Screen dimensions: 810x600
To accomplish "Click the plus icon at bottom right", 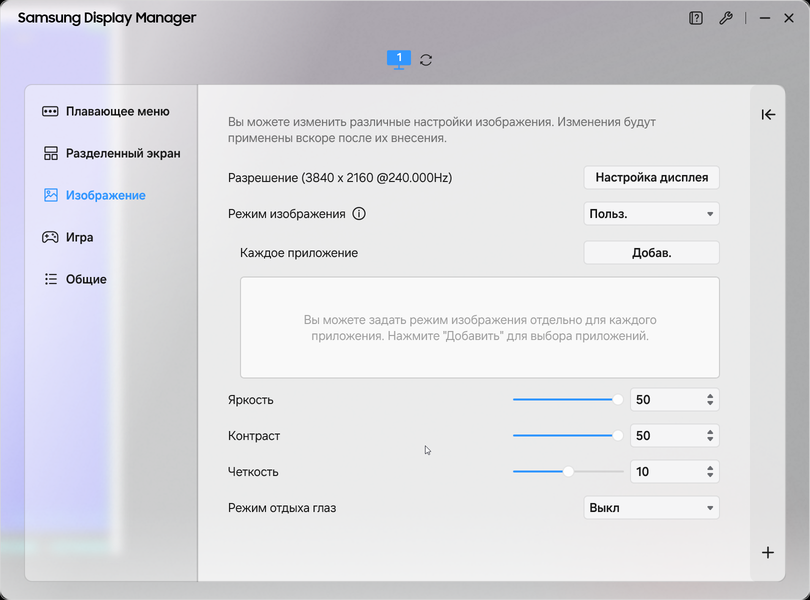I will coord(768,552).
